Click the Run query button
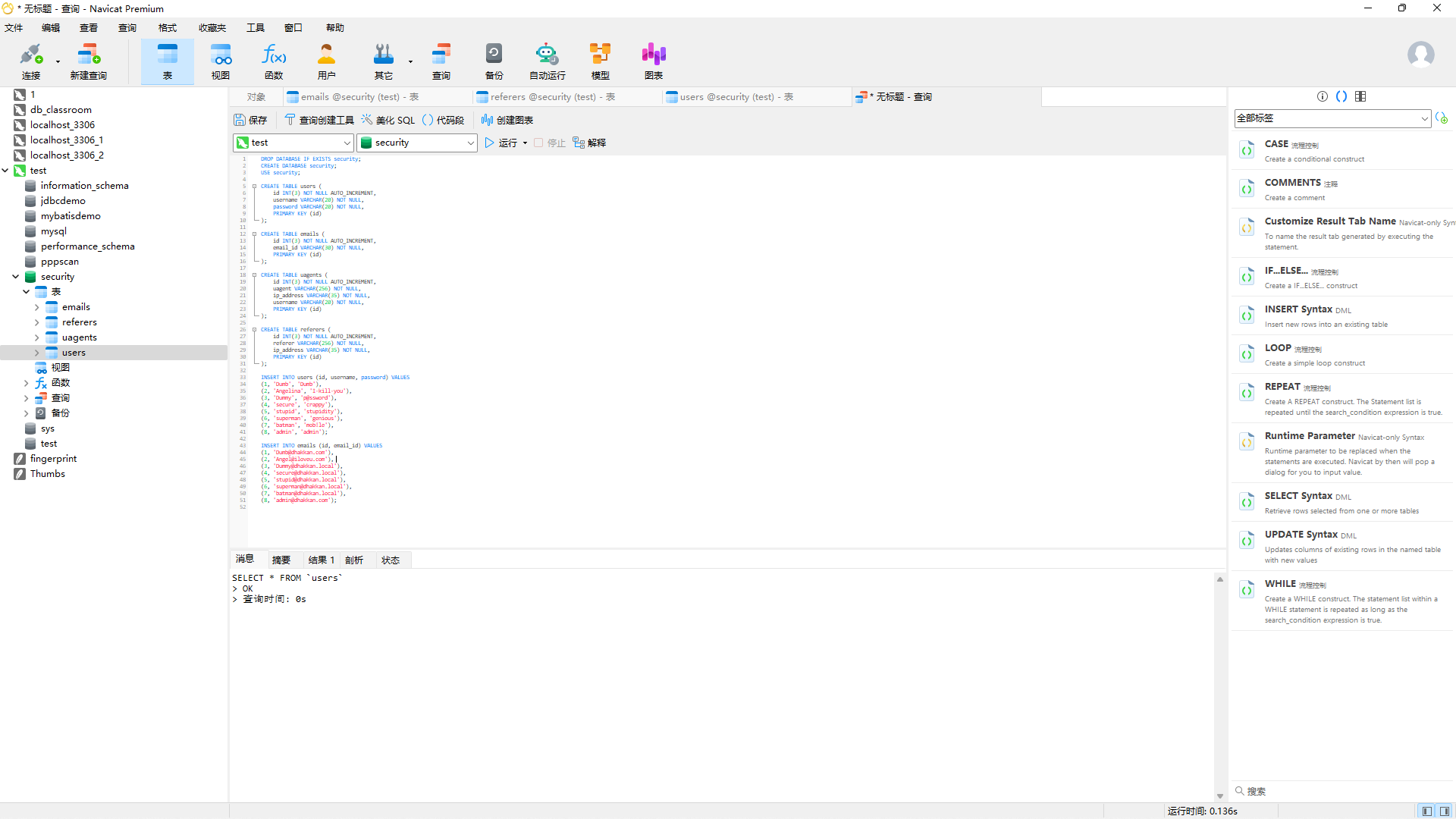1456x819 pixels. point(500,143)
